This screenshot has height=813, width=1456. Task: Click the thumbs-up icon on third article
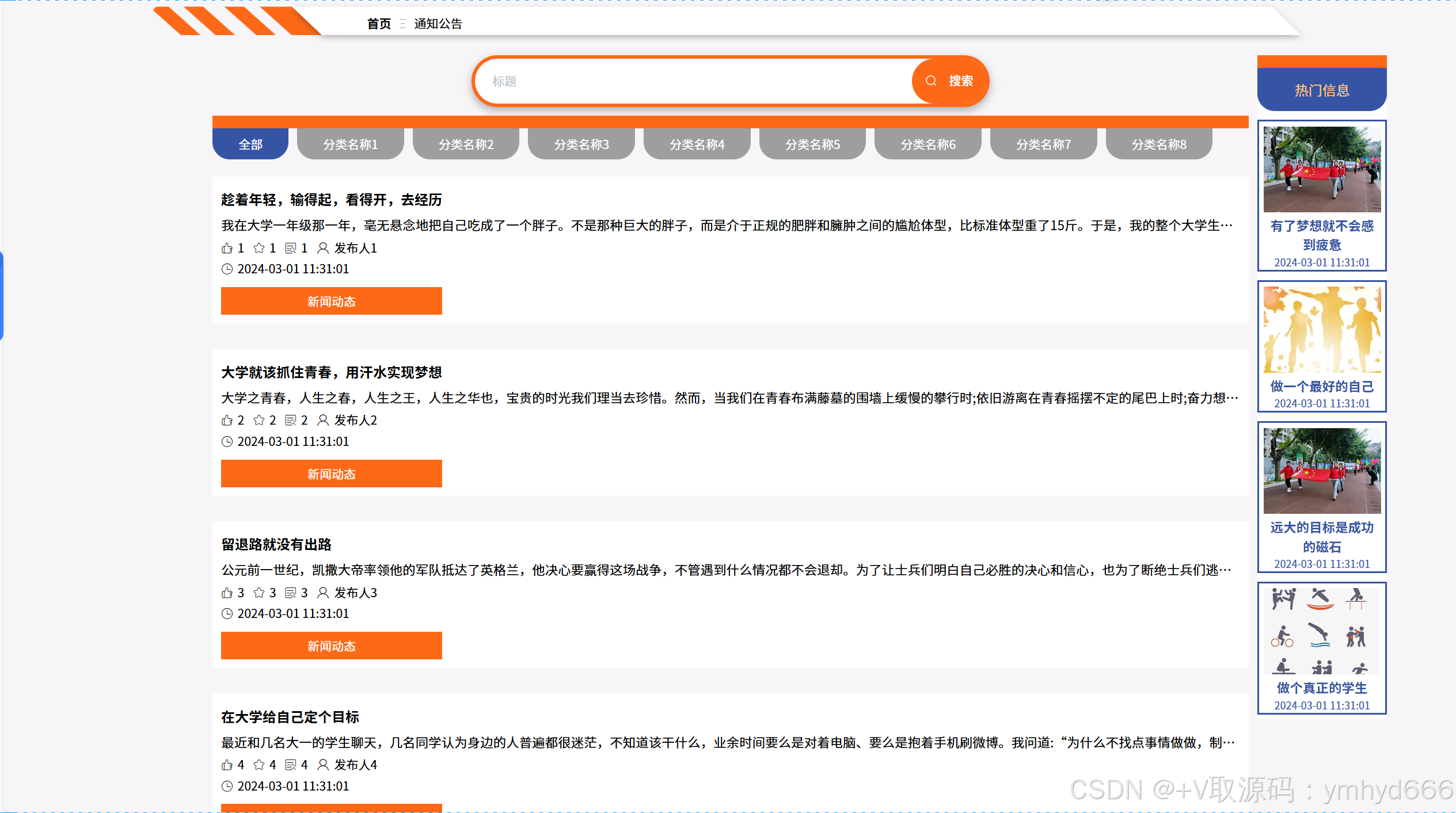[227, 593]
